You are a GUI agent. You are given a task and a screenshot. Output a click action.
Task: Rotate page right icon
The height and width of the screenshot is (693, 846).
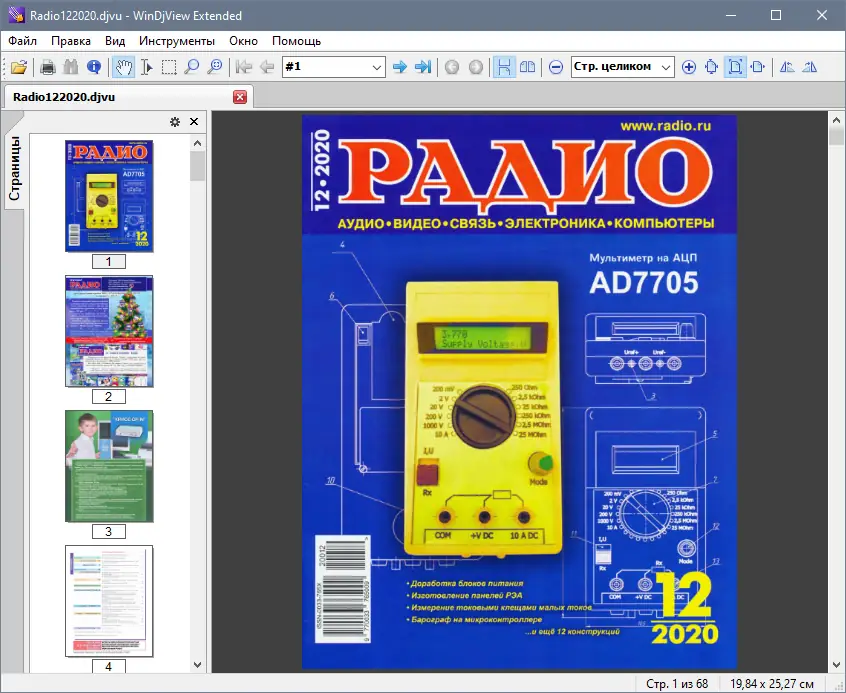click(x=810, y=67)
